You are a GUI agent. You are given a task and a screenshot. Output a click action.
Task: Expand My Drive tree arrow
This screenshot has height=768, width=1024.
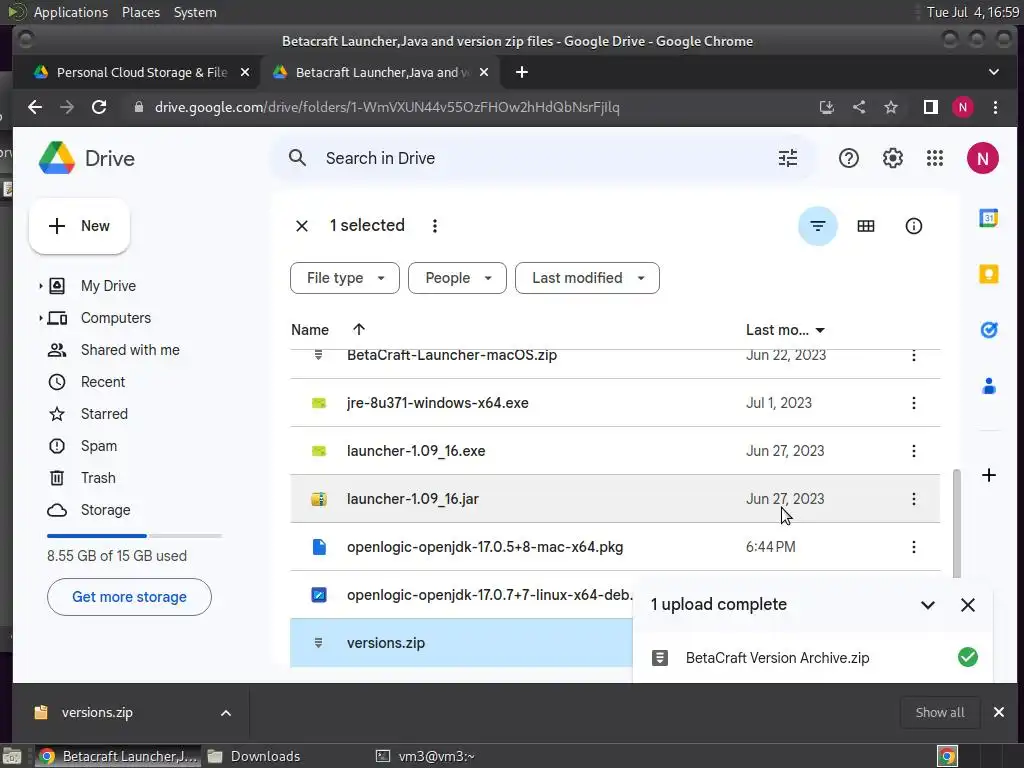(x=40, y=286)
